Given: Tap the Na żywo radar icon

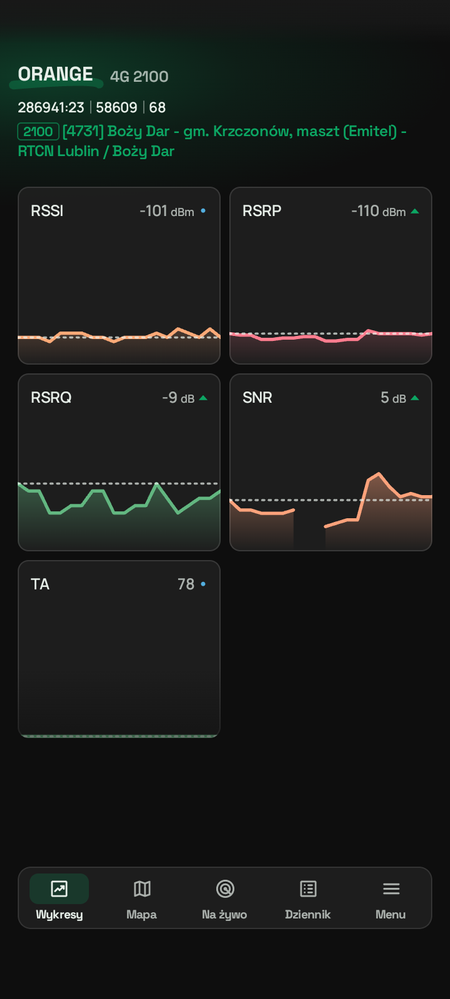Looking at the screenshot, I should [x=224, y=888].
